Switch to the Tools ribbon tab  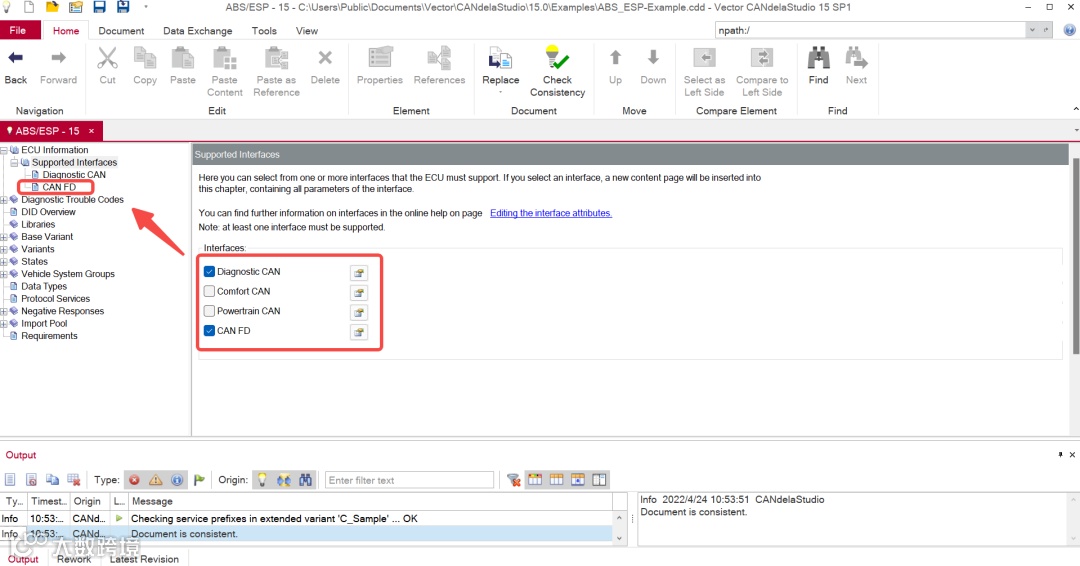click(264, 31)
